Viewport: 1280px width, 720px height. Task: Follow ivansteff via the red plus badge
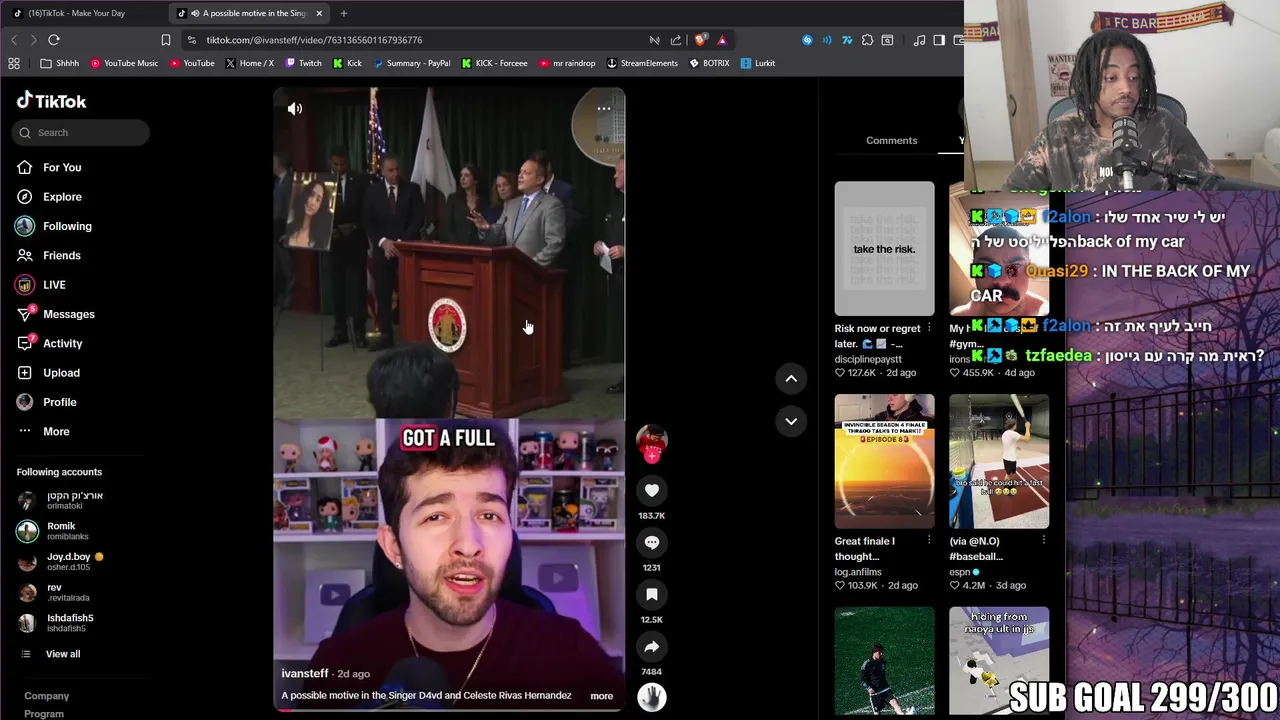coord(652,456)
